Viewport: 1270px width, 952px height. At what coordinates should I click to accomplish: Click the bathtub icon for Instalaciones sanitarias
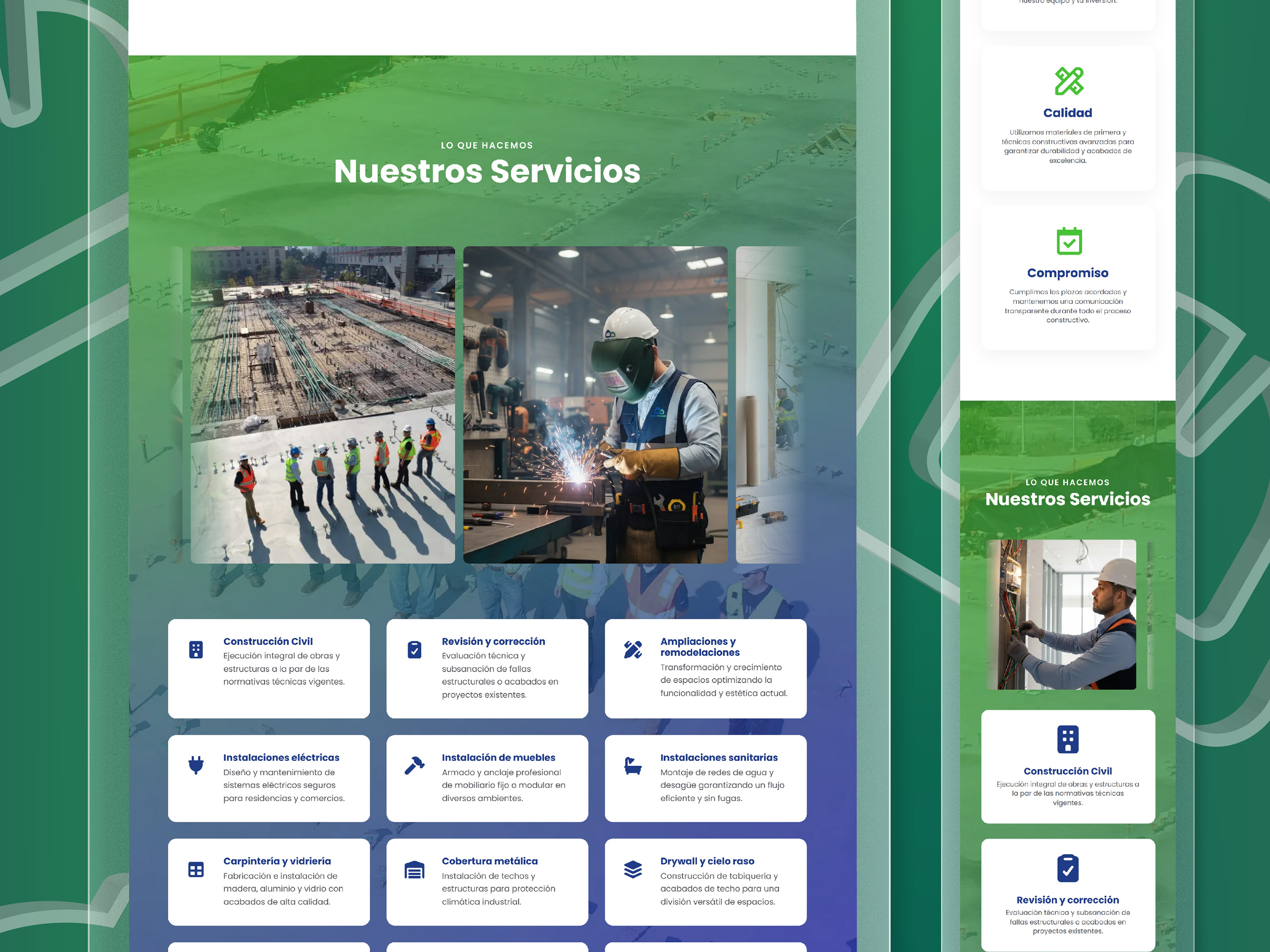coord(633,766)
